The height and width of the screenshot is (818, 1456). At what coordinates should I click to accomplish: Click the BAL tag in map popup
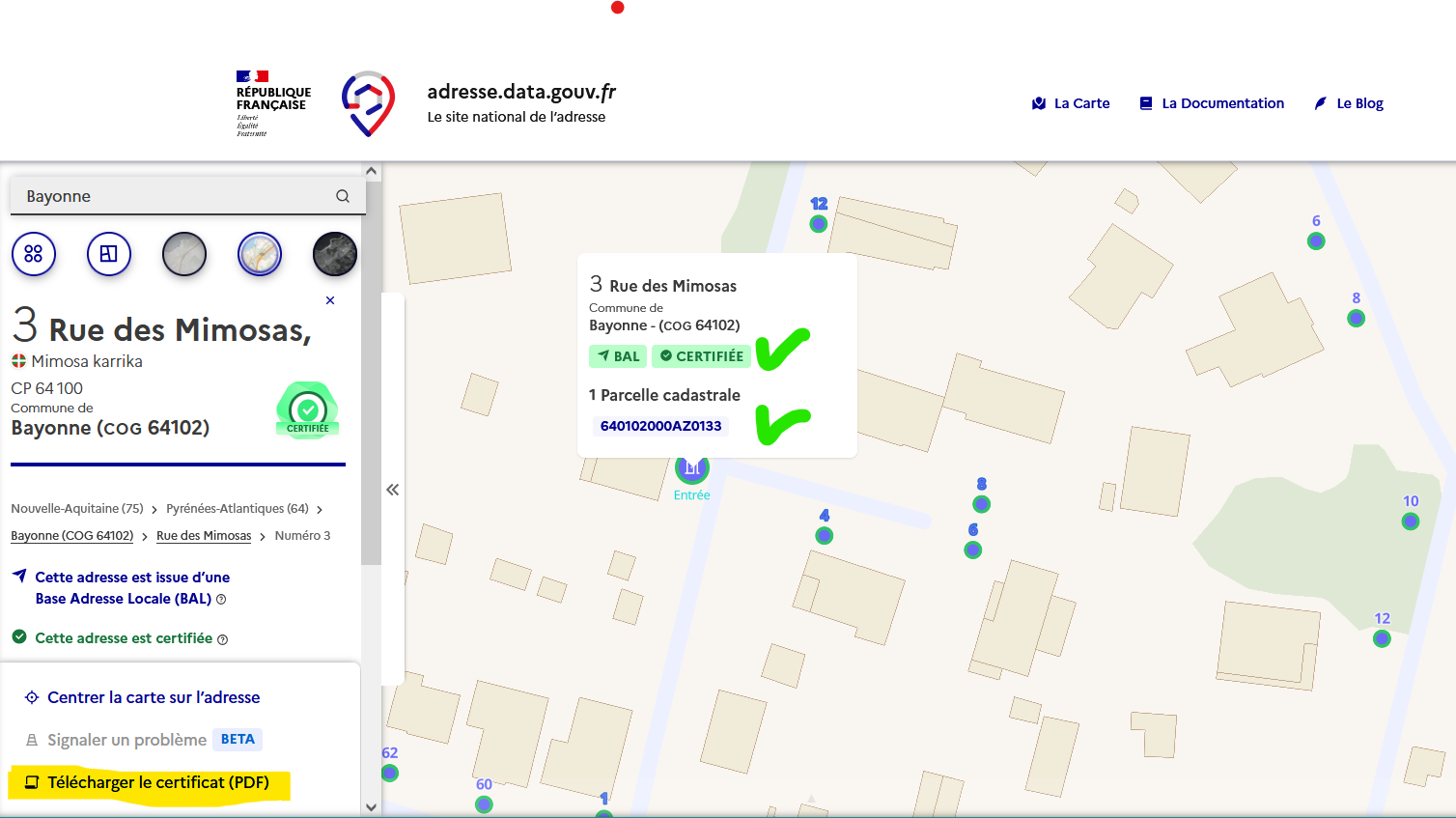618,356
